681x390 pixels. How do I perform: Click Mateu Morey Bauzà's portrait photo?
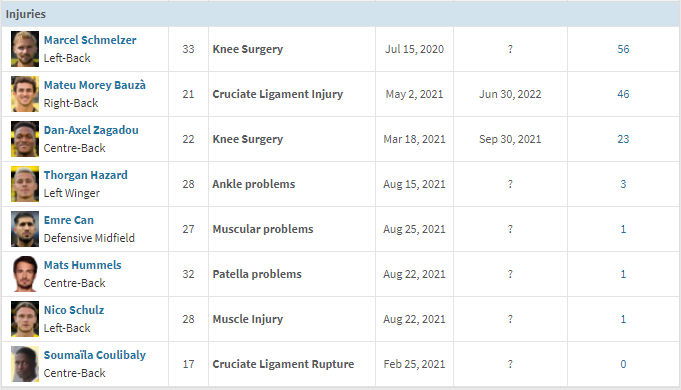pyautogui.click(x=25, y=94)
